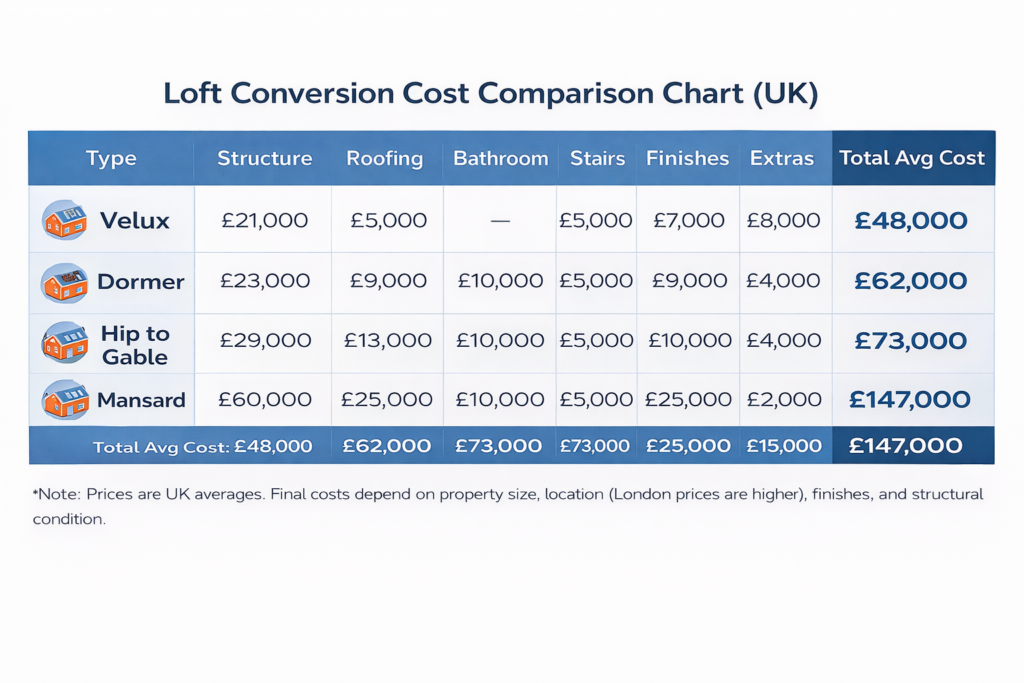Select the Bathroom column header
1024x683 pixels.
click(500, 158)
